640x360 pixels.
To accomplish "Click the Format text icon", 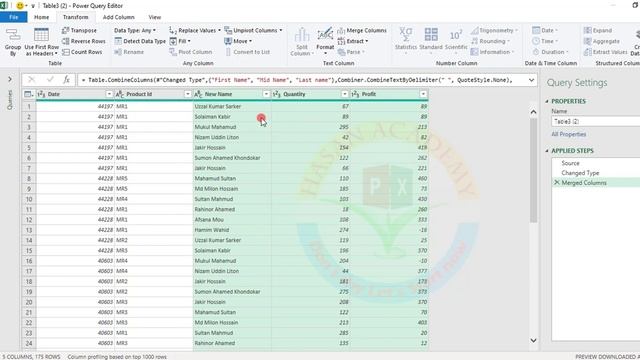I will (x=325, y=34).
